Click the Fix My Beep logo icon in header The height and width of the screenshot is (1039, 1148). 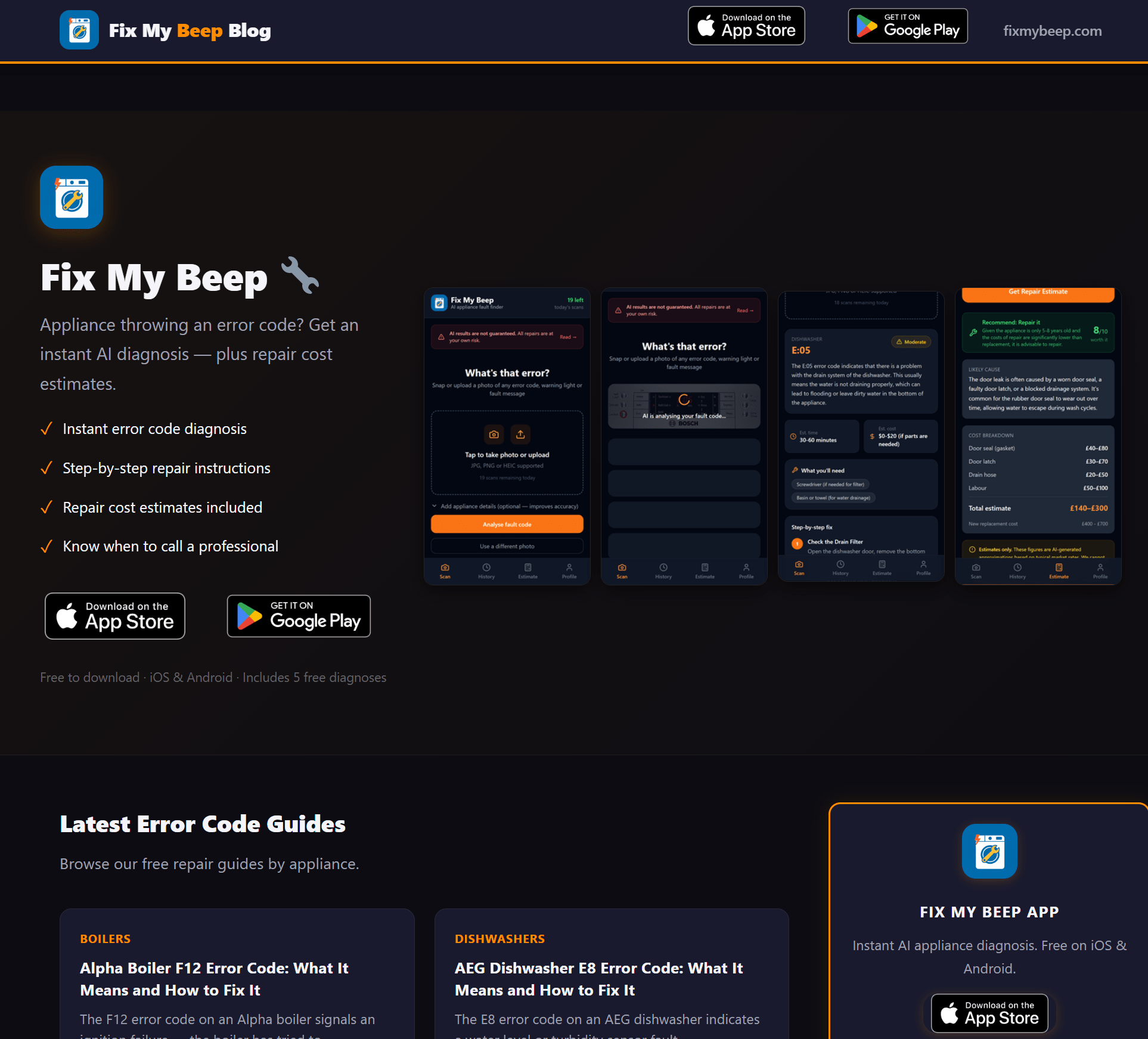[79, 30]
